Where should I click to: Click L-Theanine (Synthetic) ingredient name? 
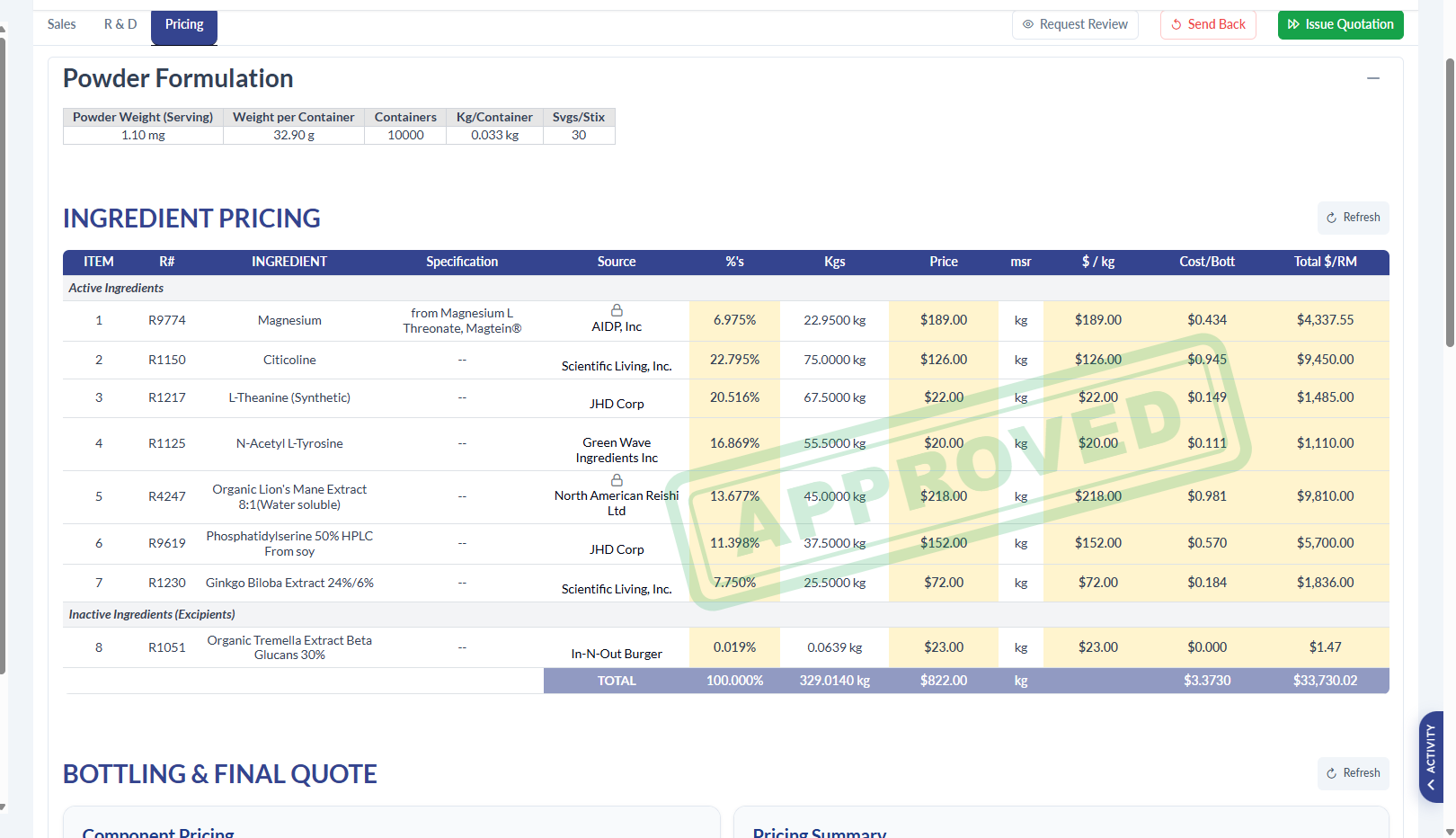[x=289, y=397]
